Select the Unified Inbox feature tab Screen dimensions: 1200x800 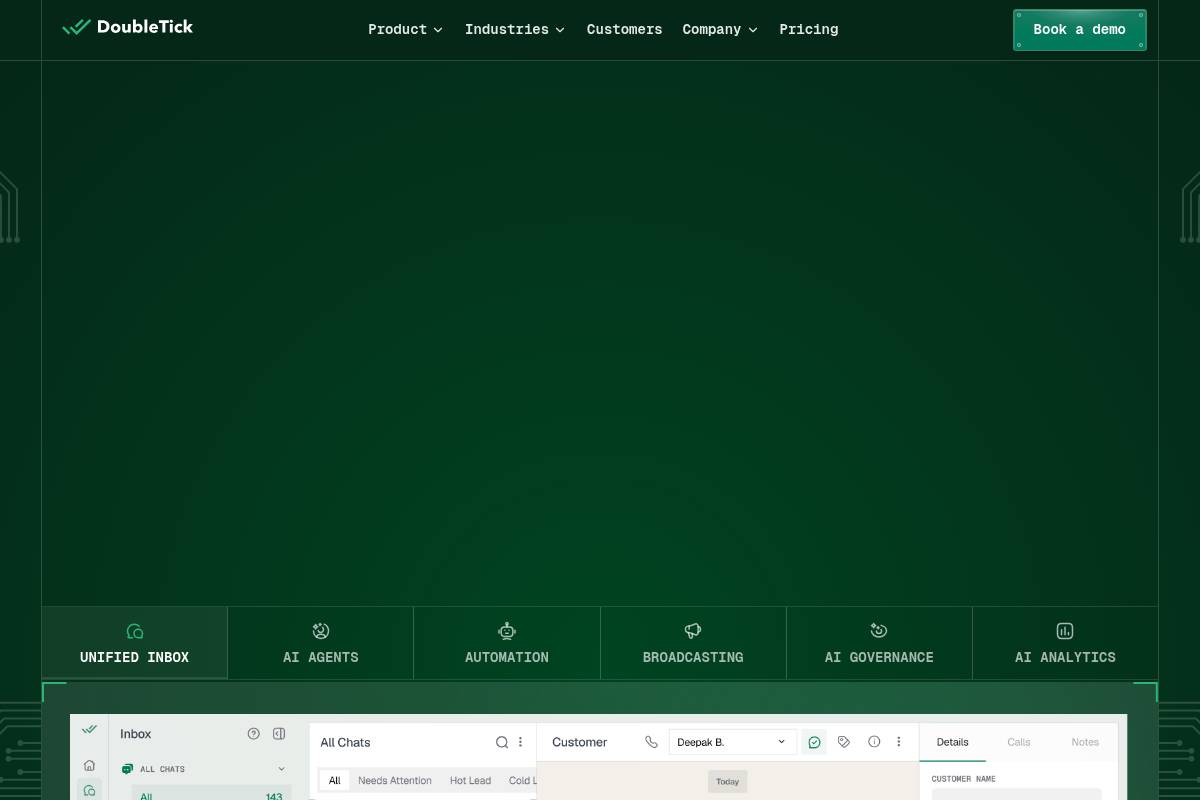(x=134, y=643)
